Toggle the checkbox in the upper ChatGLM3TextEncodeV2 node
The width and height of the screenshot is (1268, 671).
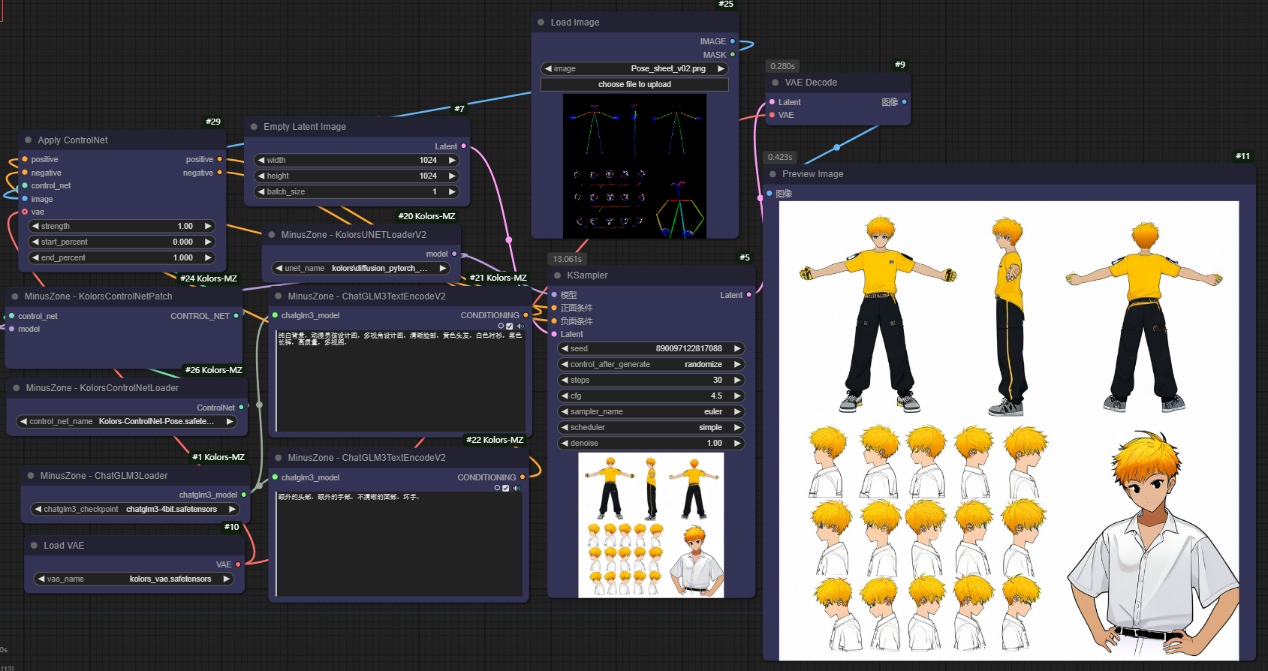click(x=509, y=326)
